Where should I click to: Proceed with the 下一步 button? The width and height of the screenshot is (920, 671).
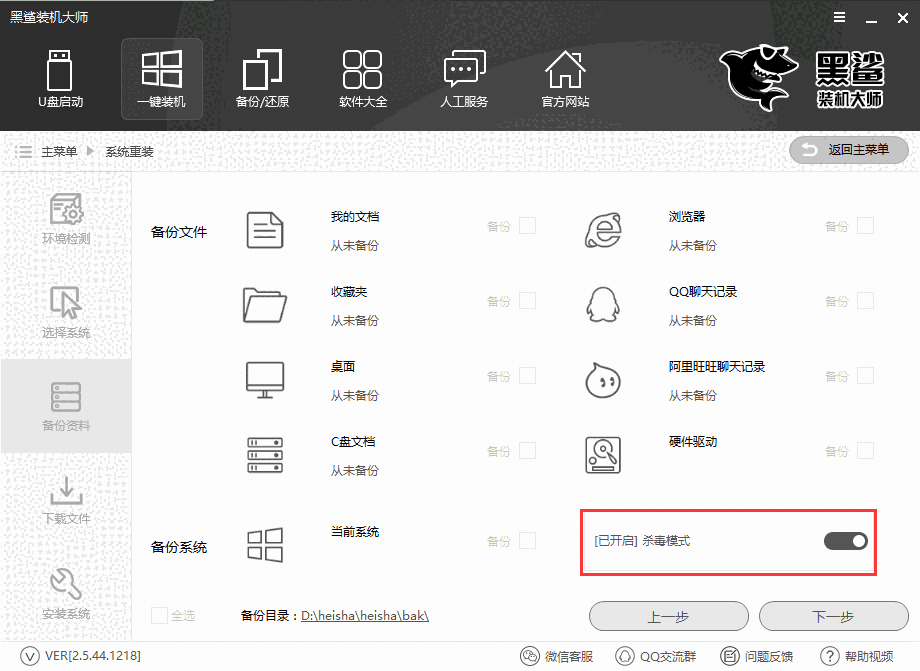(833, 616)
